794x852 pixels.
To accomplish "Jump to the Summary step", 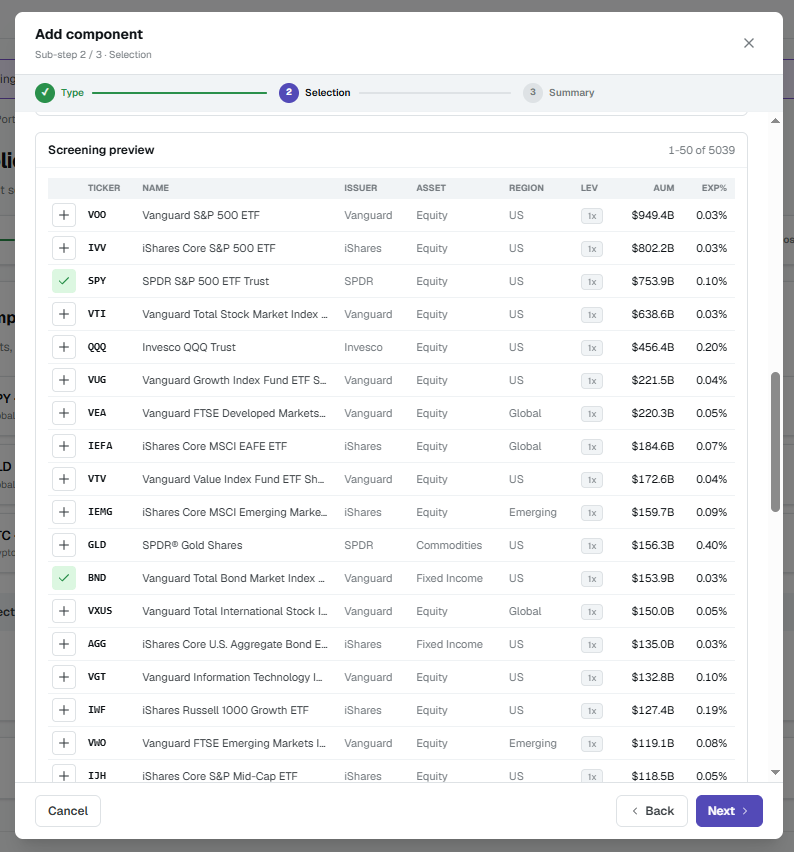I will coord(559,93).
